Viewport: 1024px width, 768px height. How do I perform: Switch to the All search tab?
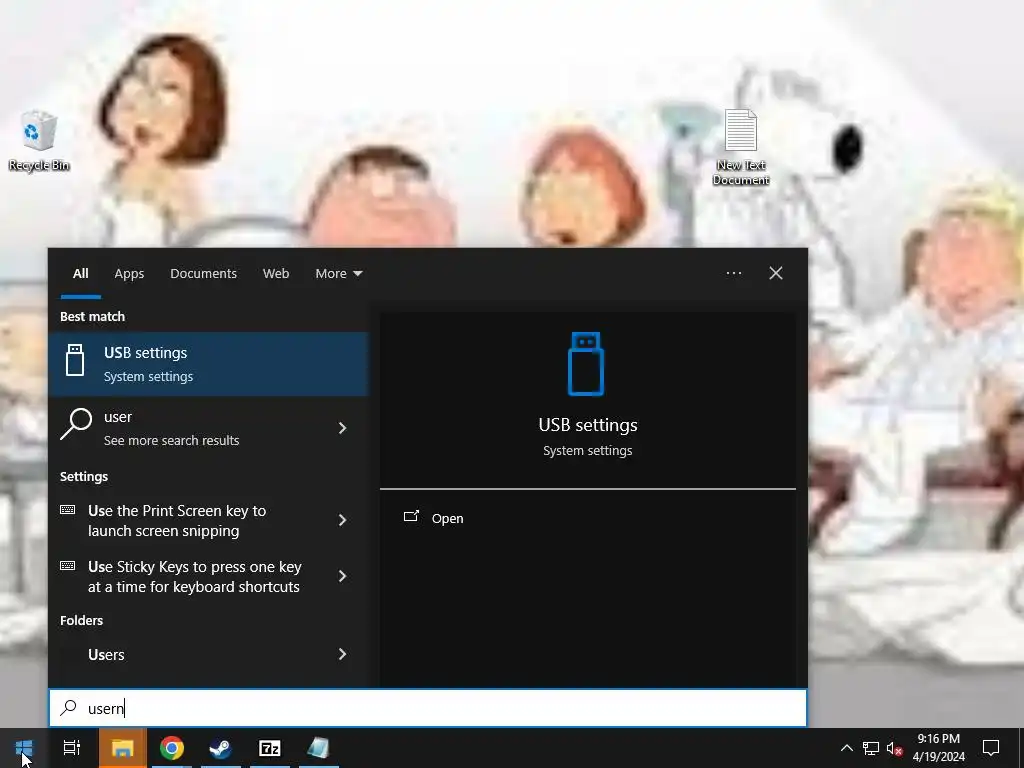click(80, 274)
